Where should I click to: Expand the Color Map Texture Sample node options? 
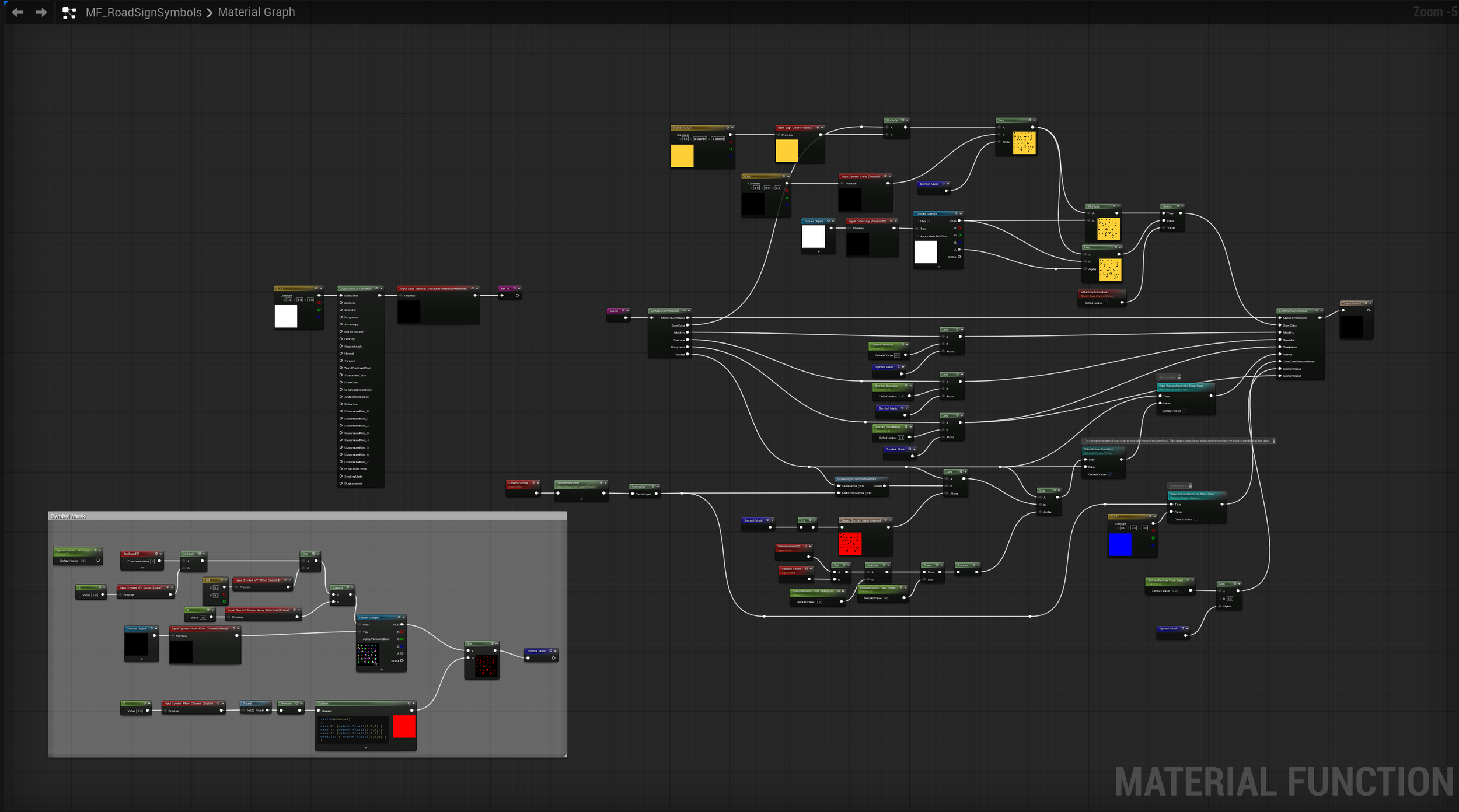pyautogui.click(x=938, y=267)
